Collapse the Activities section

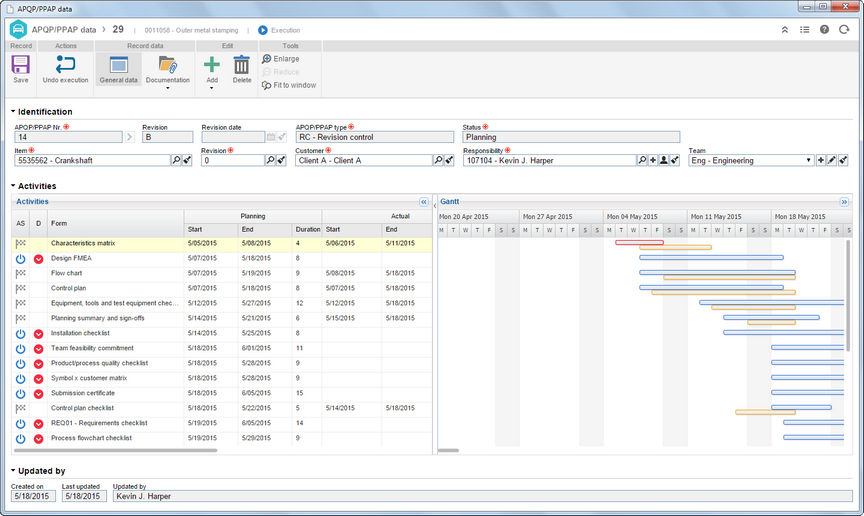click(13, 186)
